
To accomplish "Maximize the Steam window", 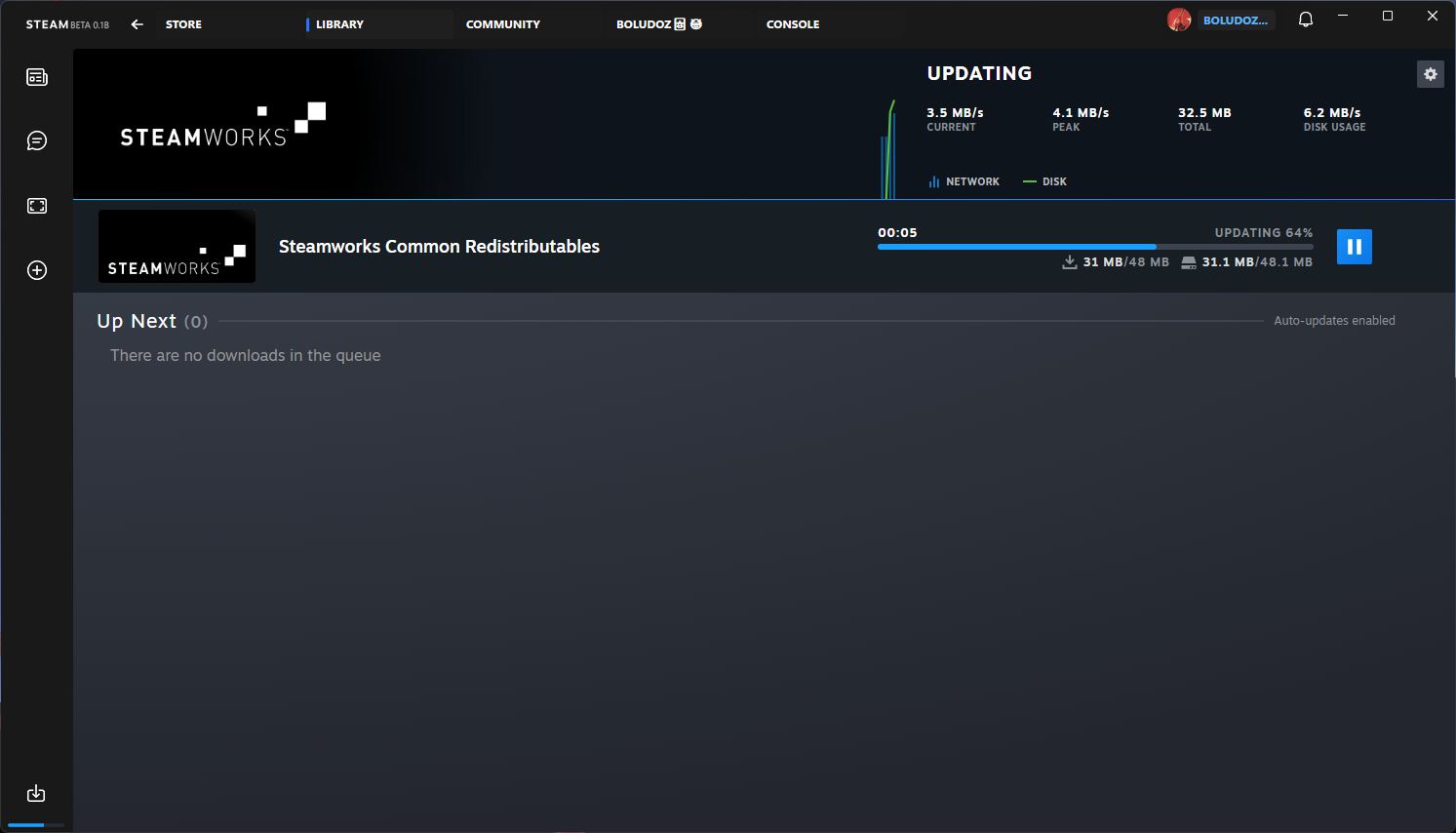I will [1388, 16].
